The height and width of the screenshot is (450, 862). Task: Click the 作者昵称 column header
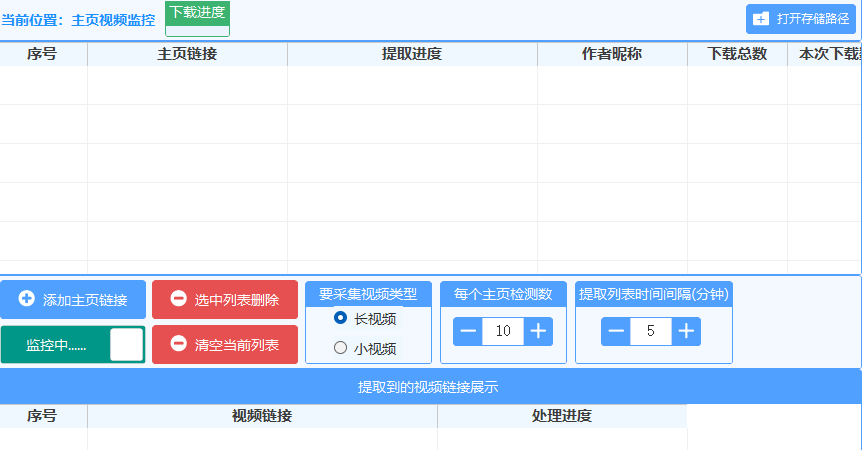click(x=612, y=54)
